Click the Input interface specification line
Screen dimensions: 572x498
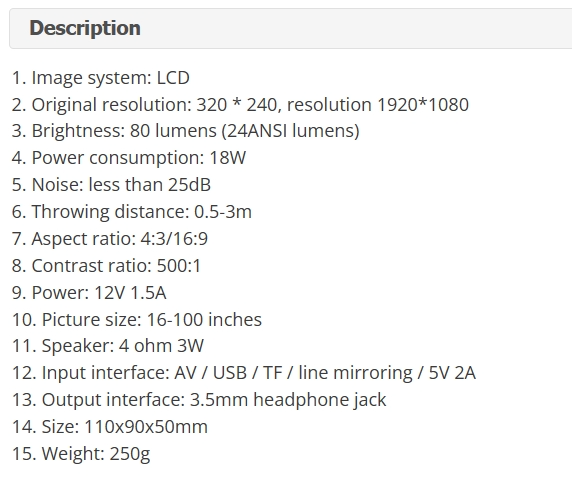coord(244,373)
